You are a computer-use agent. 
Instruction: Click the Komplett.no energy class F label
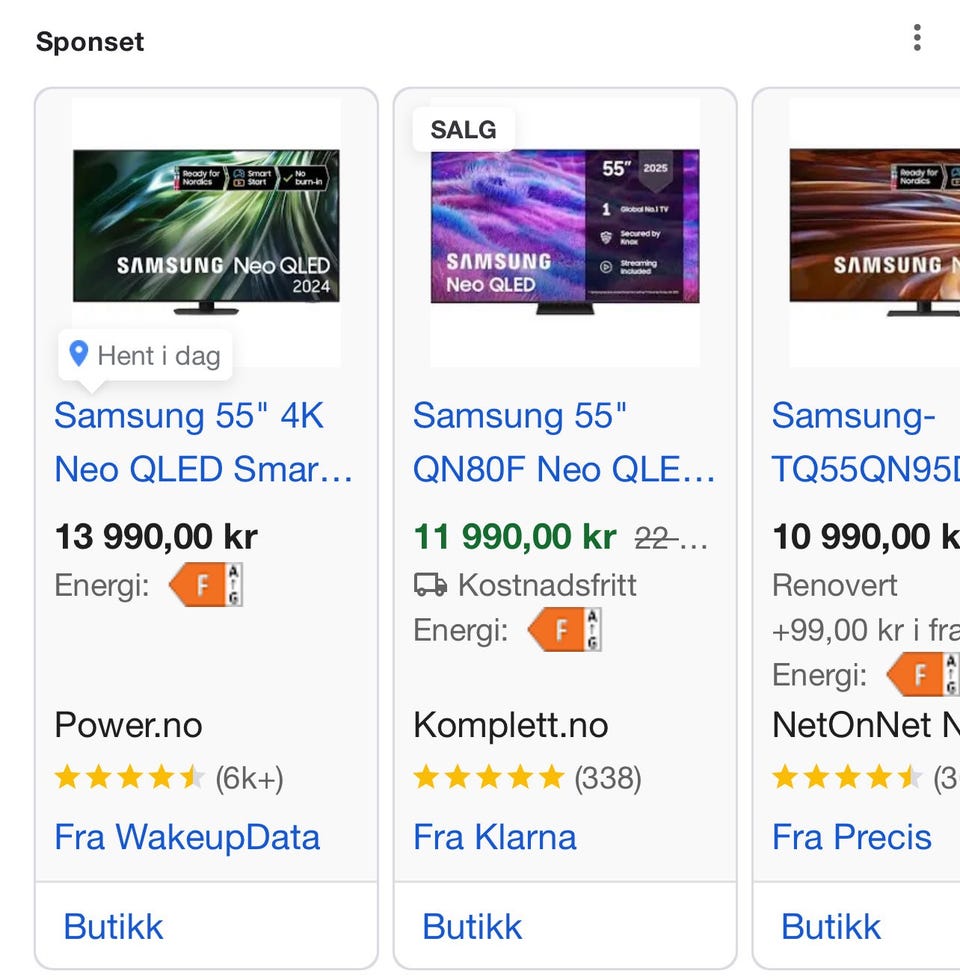[x=565, y=631]
